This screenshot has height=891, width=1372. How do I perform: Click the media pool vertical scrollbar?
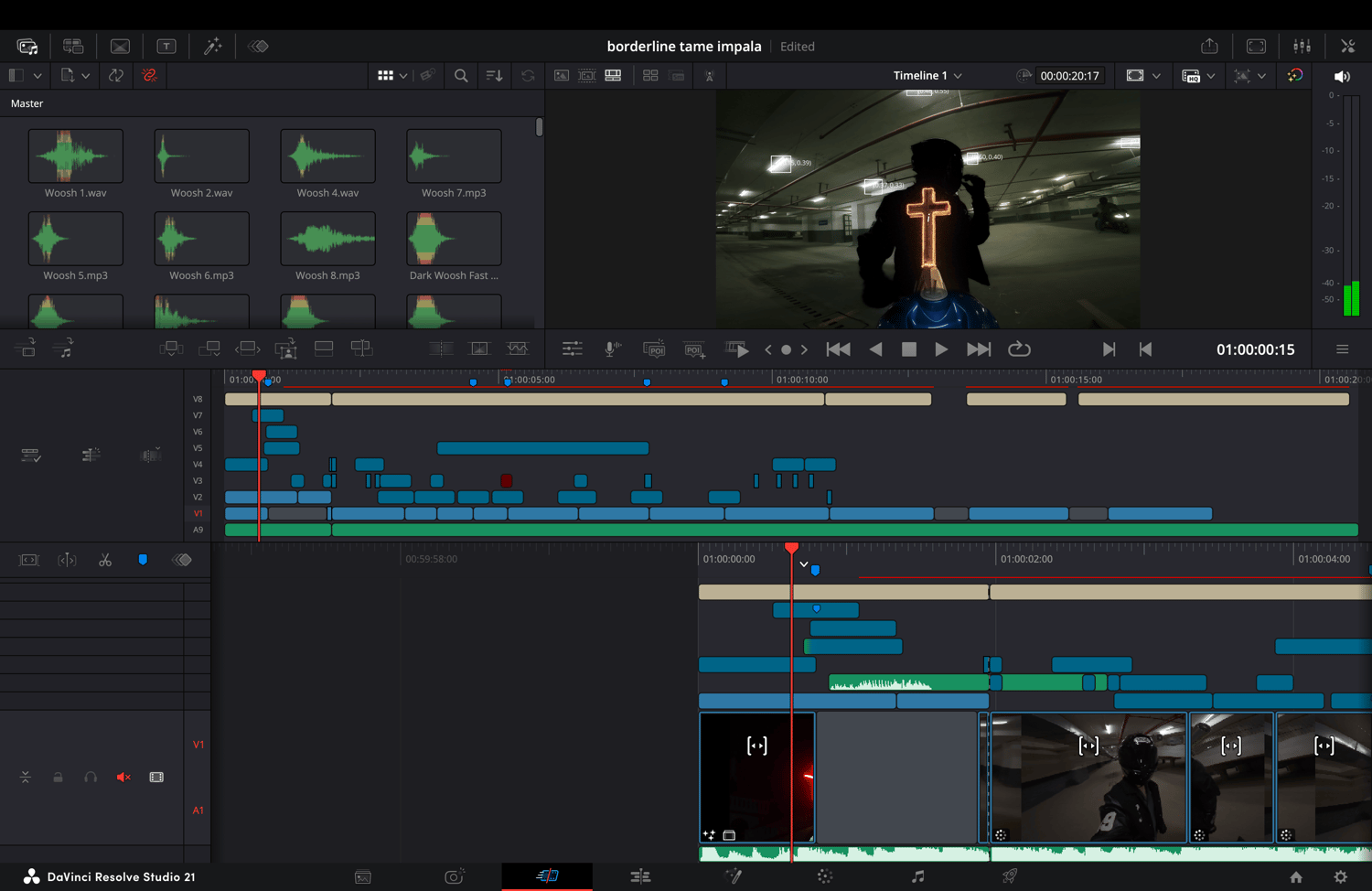[540, 127]
